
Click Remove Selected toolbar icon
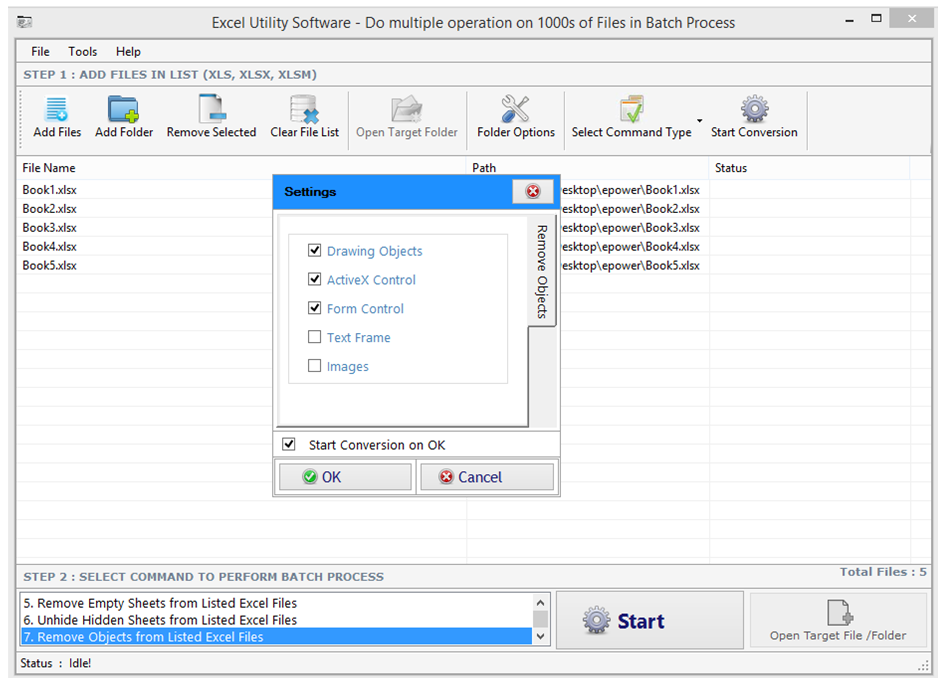point(211,109)
